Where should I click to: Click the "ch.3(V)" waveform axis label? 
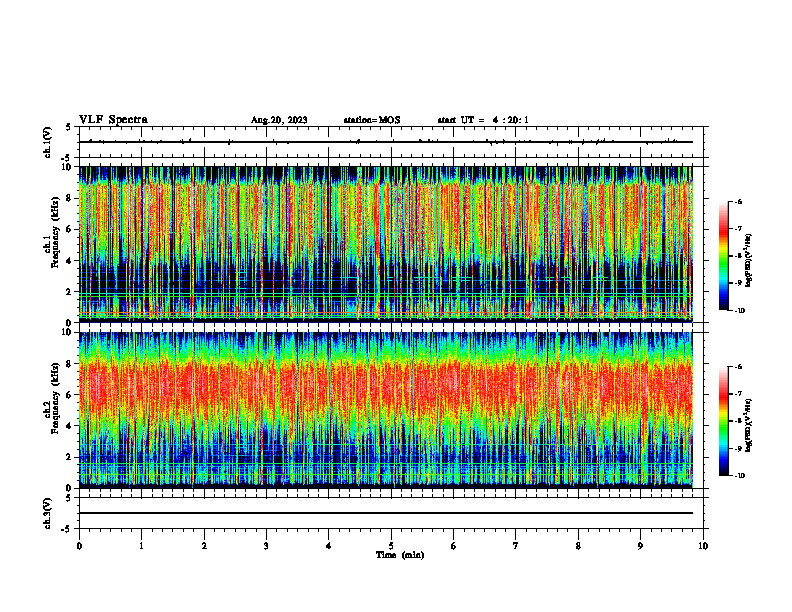(x=48, y=513)
